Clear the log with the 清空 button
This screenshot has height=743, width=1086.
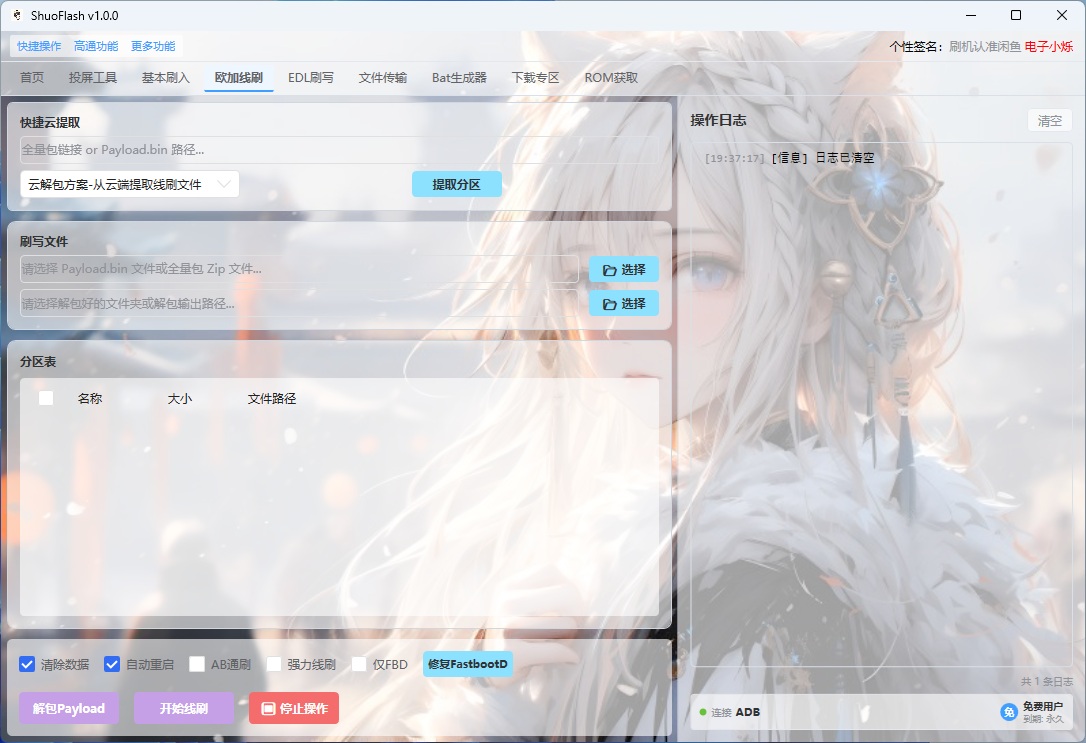click(x=1049, y=120)
